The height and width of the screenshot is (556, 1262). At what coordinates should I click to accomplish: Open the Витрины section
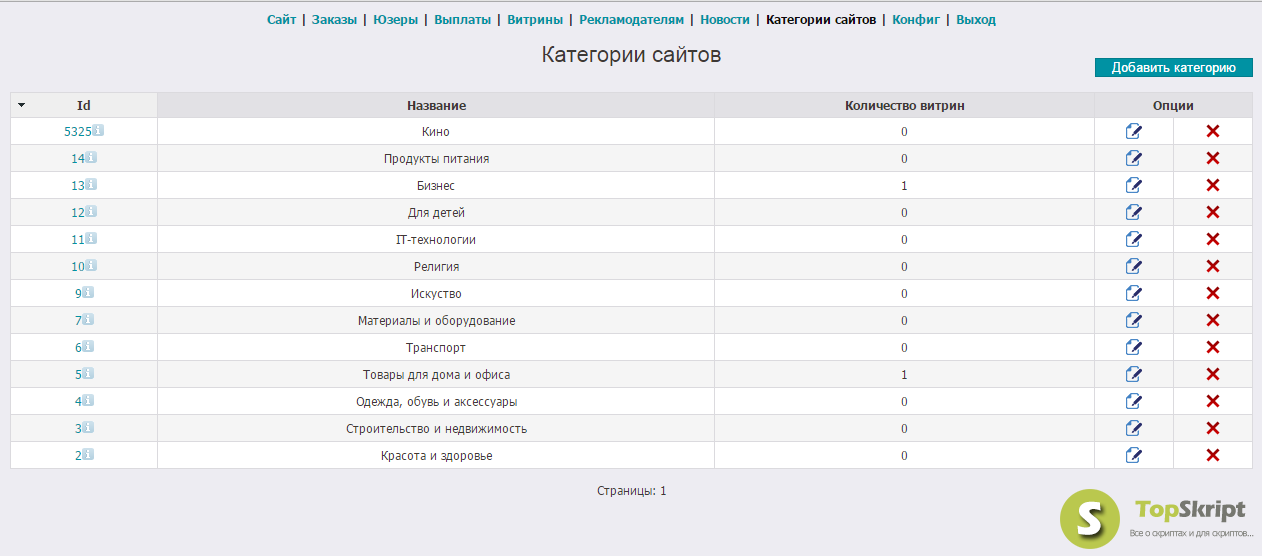pos(535,19)
